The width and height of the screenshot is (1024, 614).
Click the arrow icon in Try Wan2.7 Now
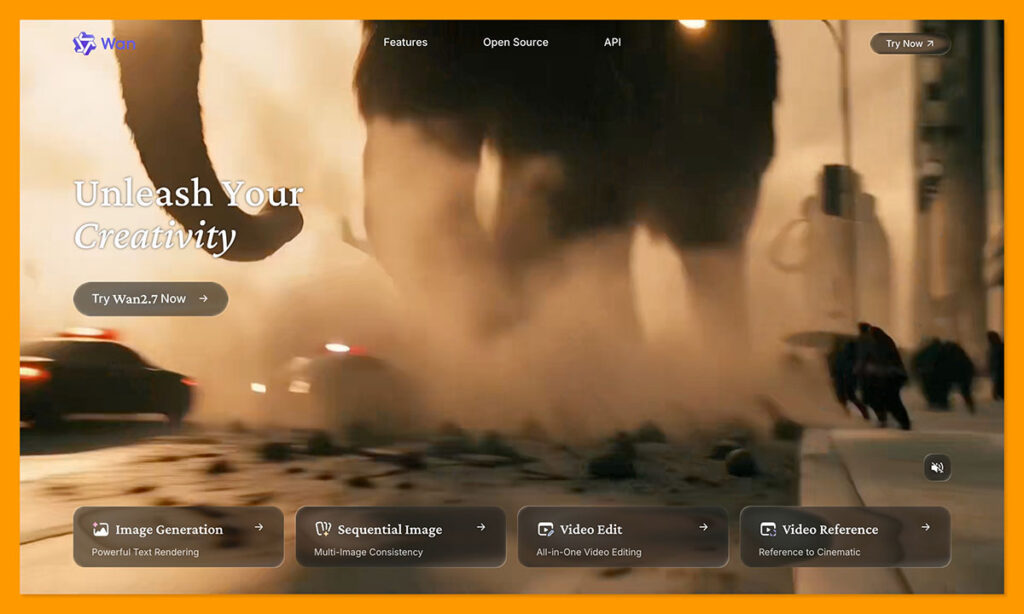pos(203,299)
